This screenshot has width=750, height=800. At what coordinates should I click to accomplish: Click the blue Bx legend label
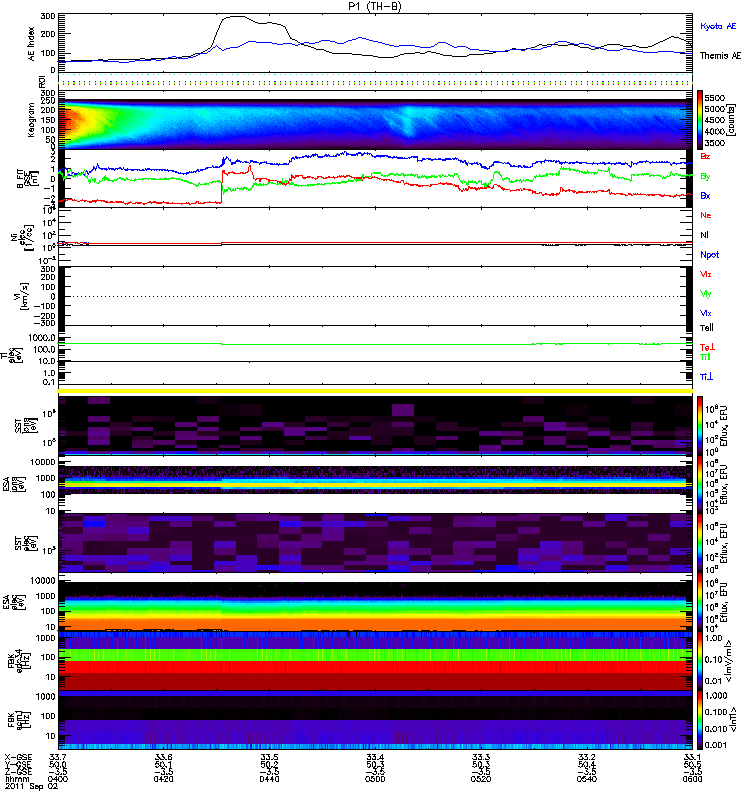coord(705,195)
